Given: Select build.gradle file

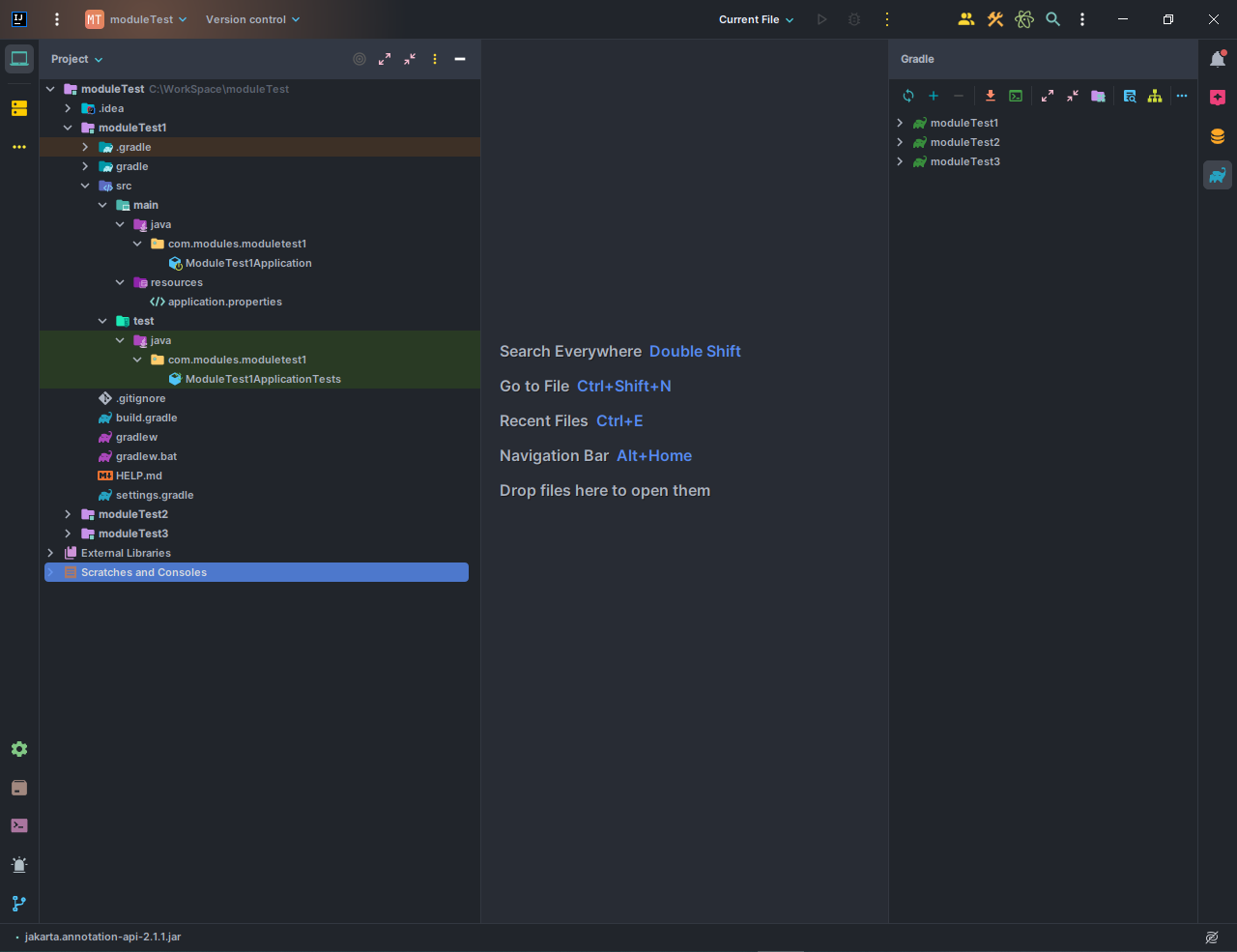Looking at the screenshot, I should 146,418.
